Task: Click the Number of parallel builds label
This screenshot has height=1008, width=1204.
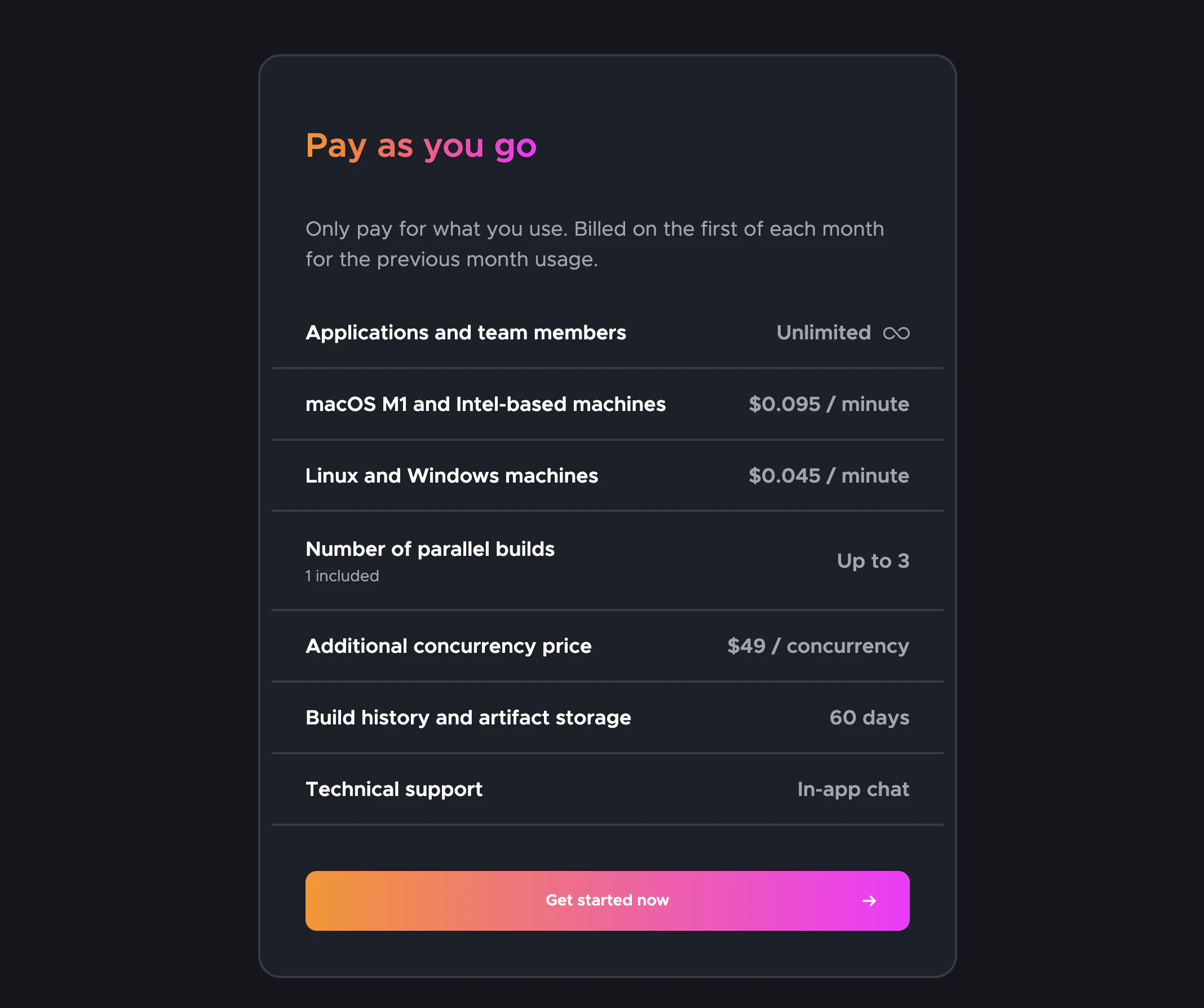Action: (x=430, y=549)
